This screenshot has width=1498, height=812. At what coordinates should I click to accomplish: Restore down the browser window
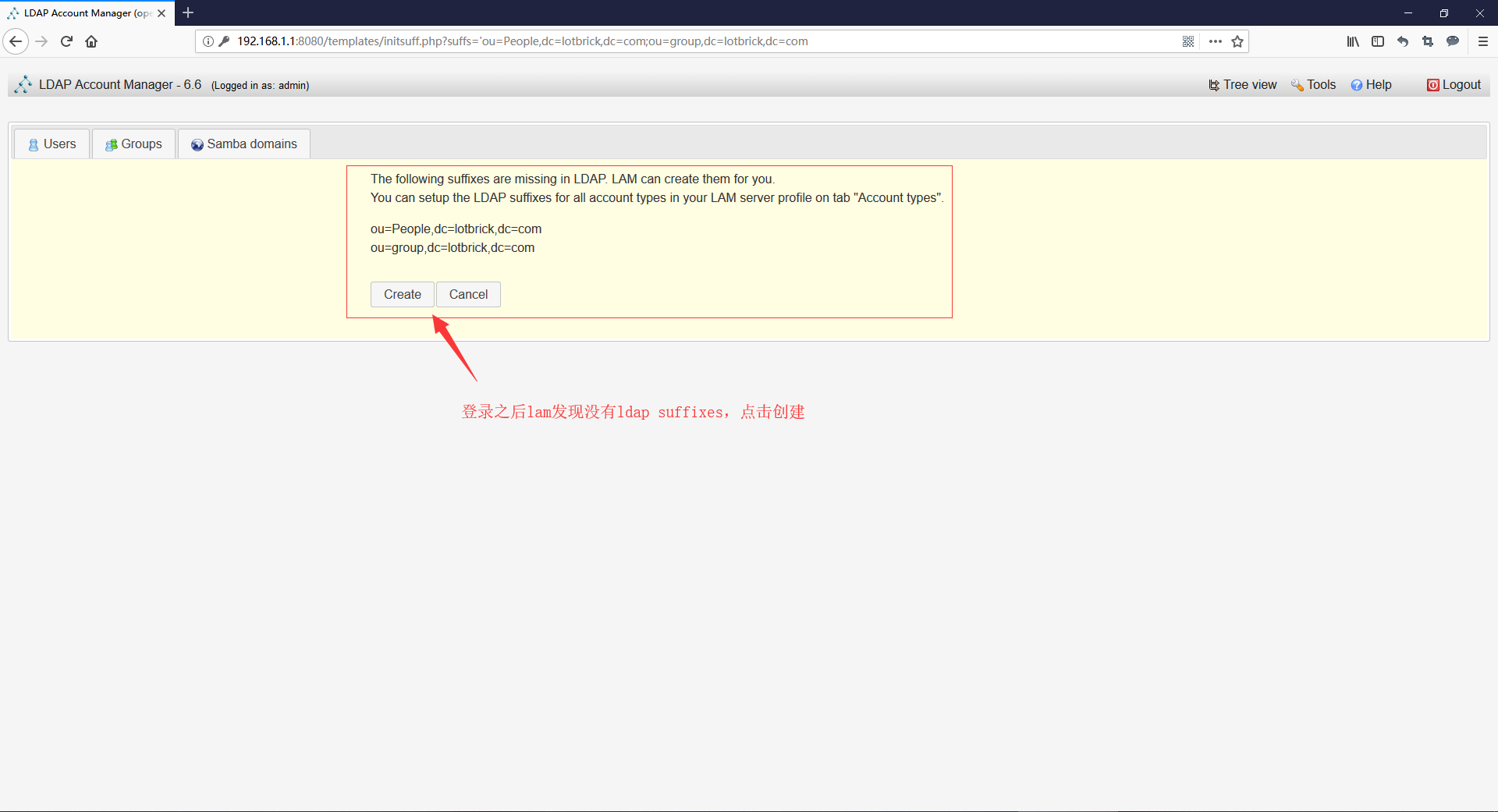[x=1444, y=13]
